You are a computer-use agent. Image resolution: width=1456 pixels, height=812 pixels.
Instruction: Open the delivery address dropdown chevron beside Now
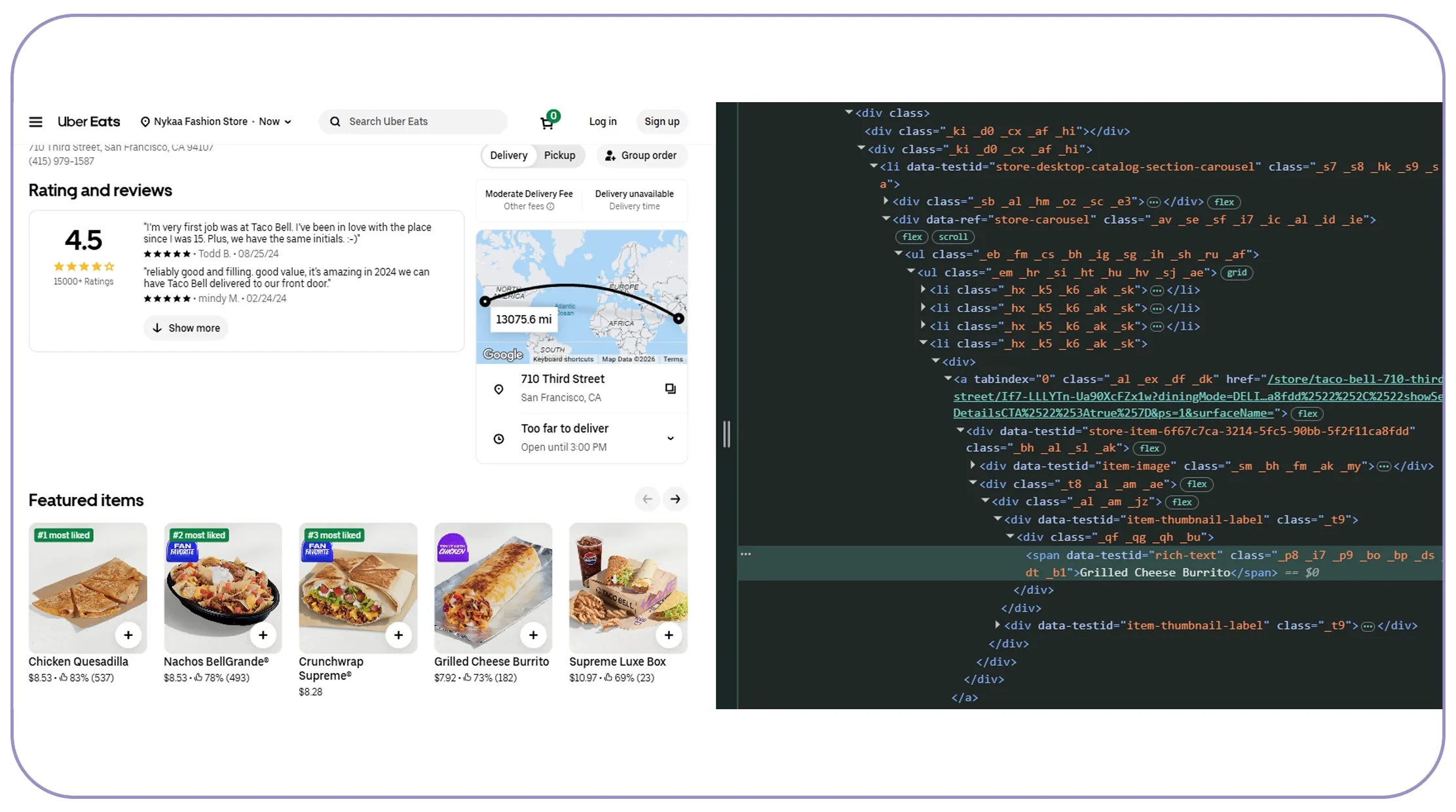(x=288, y=122)
